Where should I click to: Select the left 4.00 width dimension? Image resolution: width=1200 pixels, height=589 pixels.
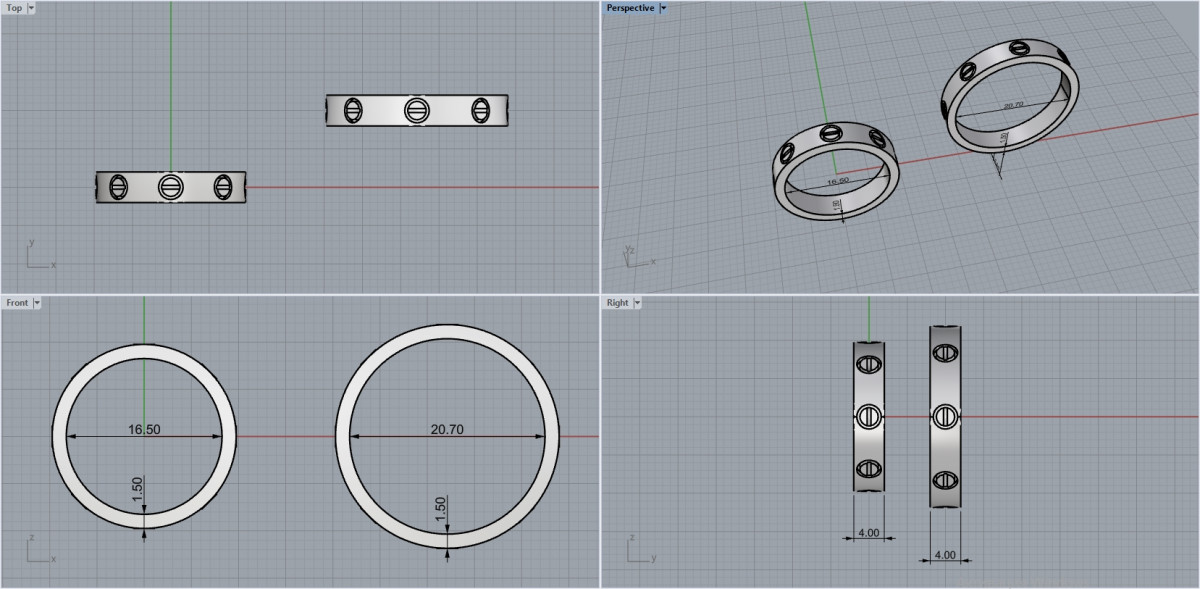click(868, 533)
